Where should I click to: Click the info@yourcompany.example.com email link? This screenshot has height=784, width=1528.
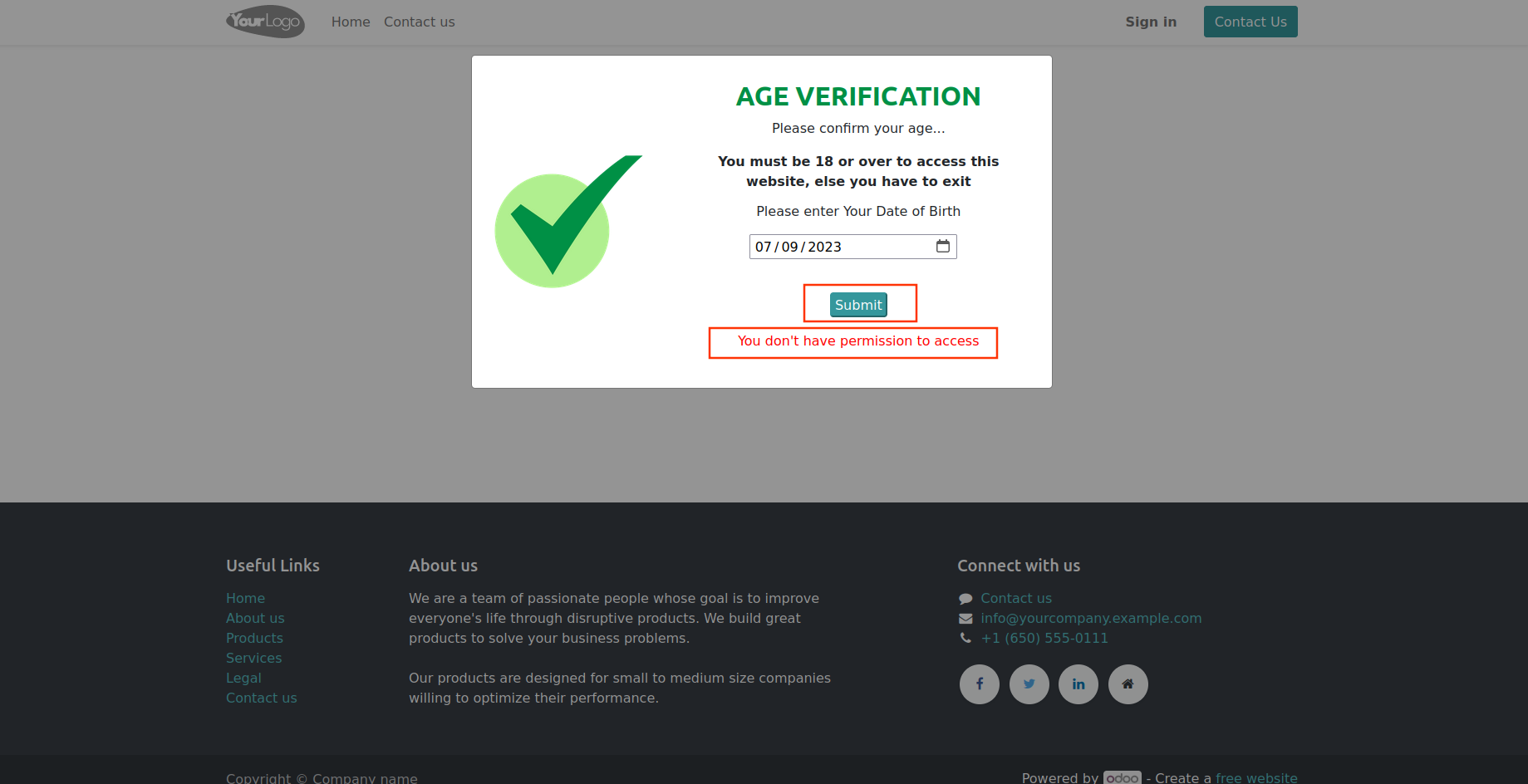click(1091, 618)
